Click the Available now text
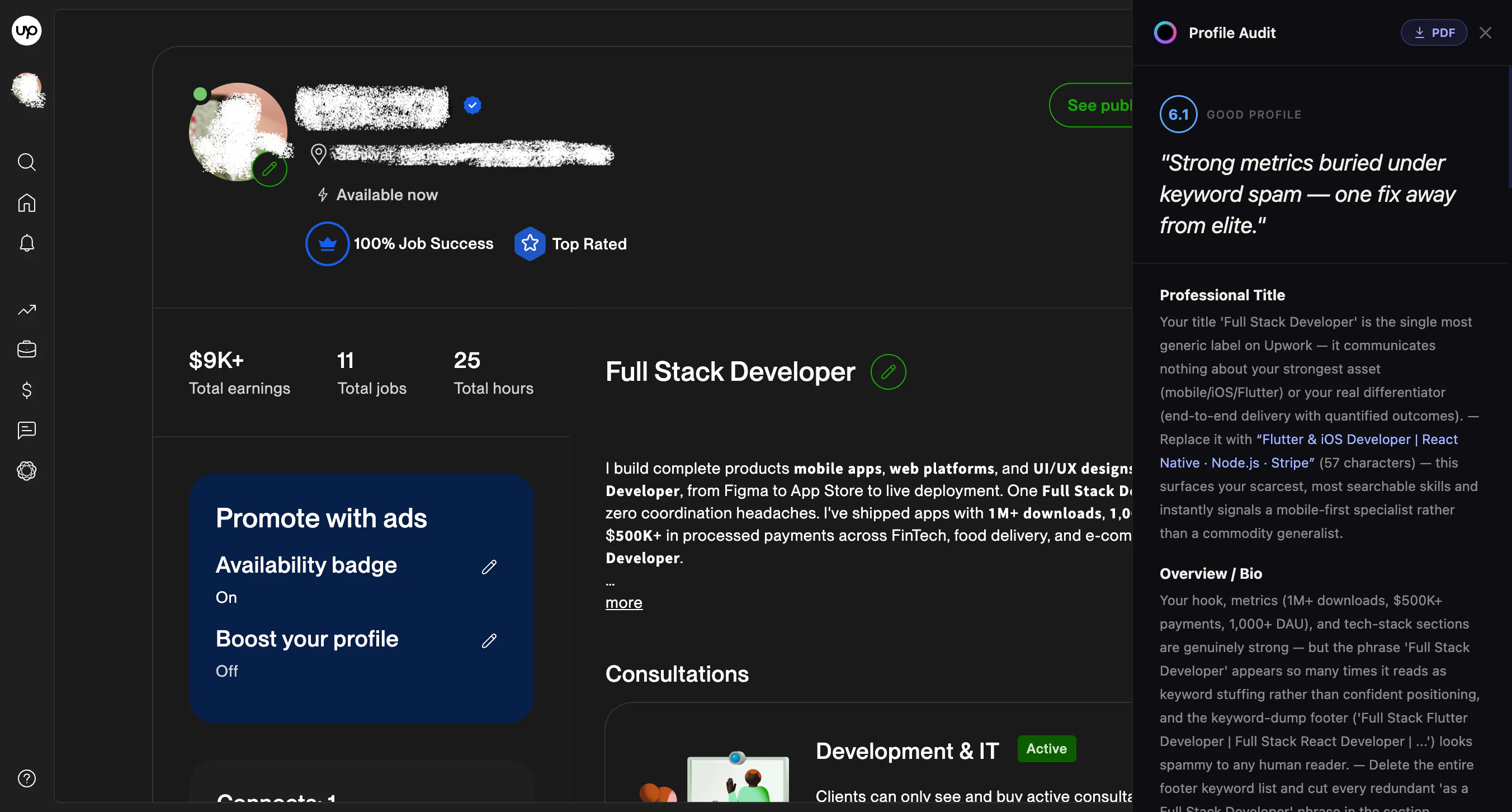 click(387, 195)
